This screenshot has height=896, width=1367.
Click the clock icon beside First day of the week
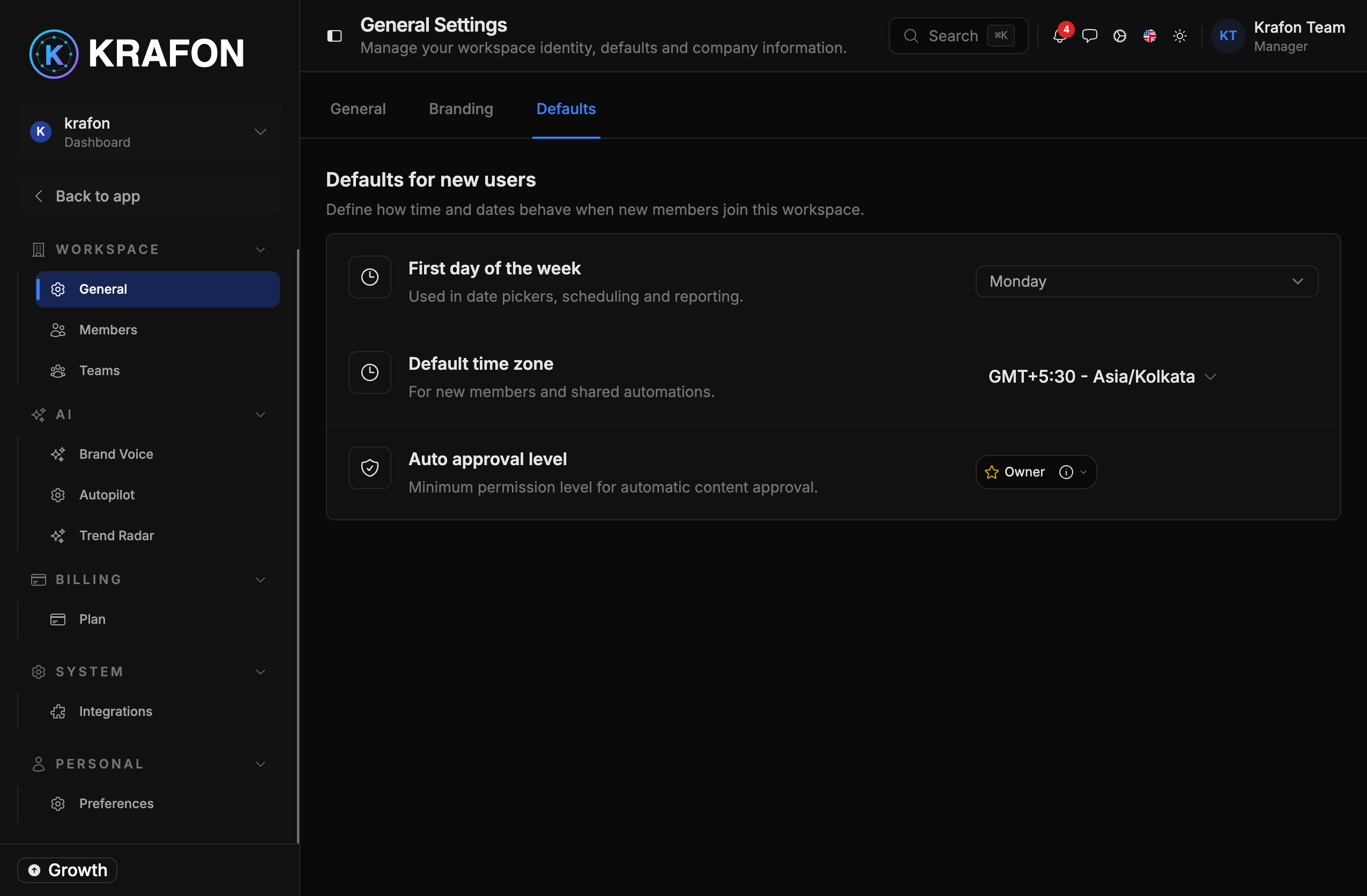point(370,277)
